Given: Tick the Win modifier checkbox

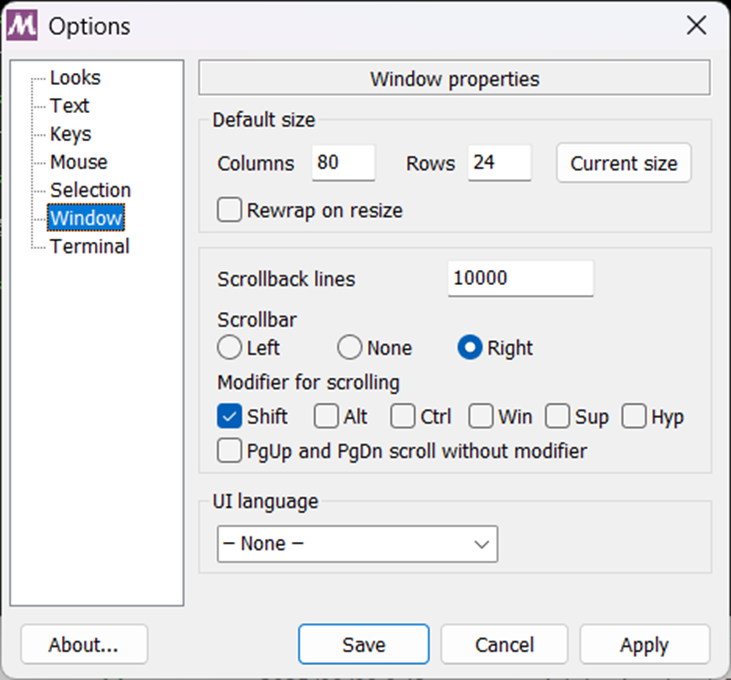Looking at the screenshot, I should pos(481,416).
